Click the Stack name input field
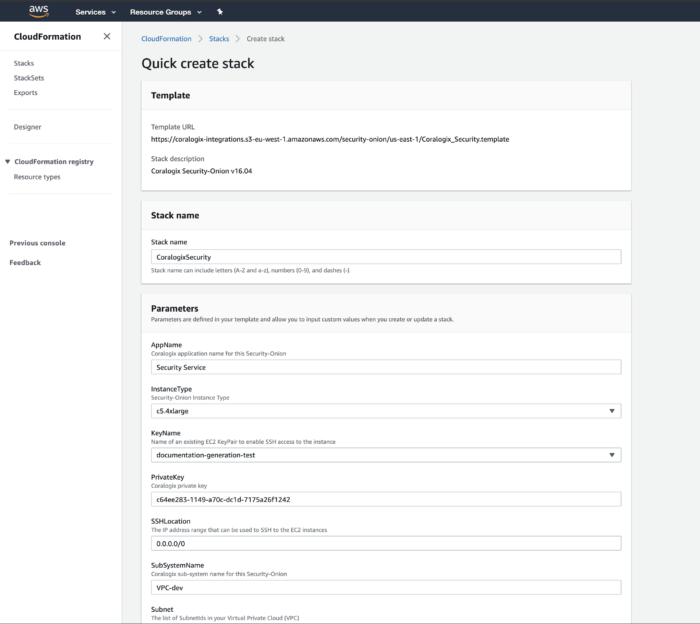 click(x=386, y=257)
